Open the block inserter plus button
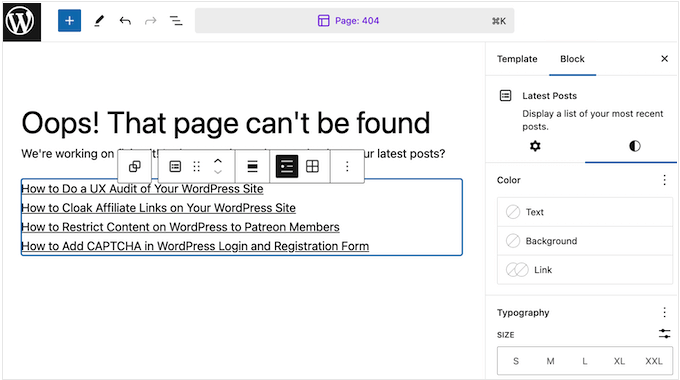 [69, 21]
